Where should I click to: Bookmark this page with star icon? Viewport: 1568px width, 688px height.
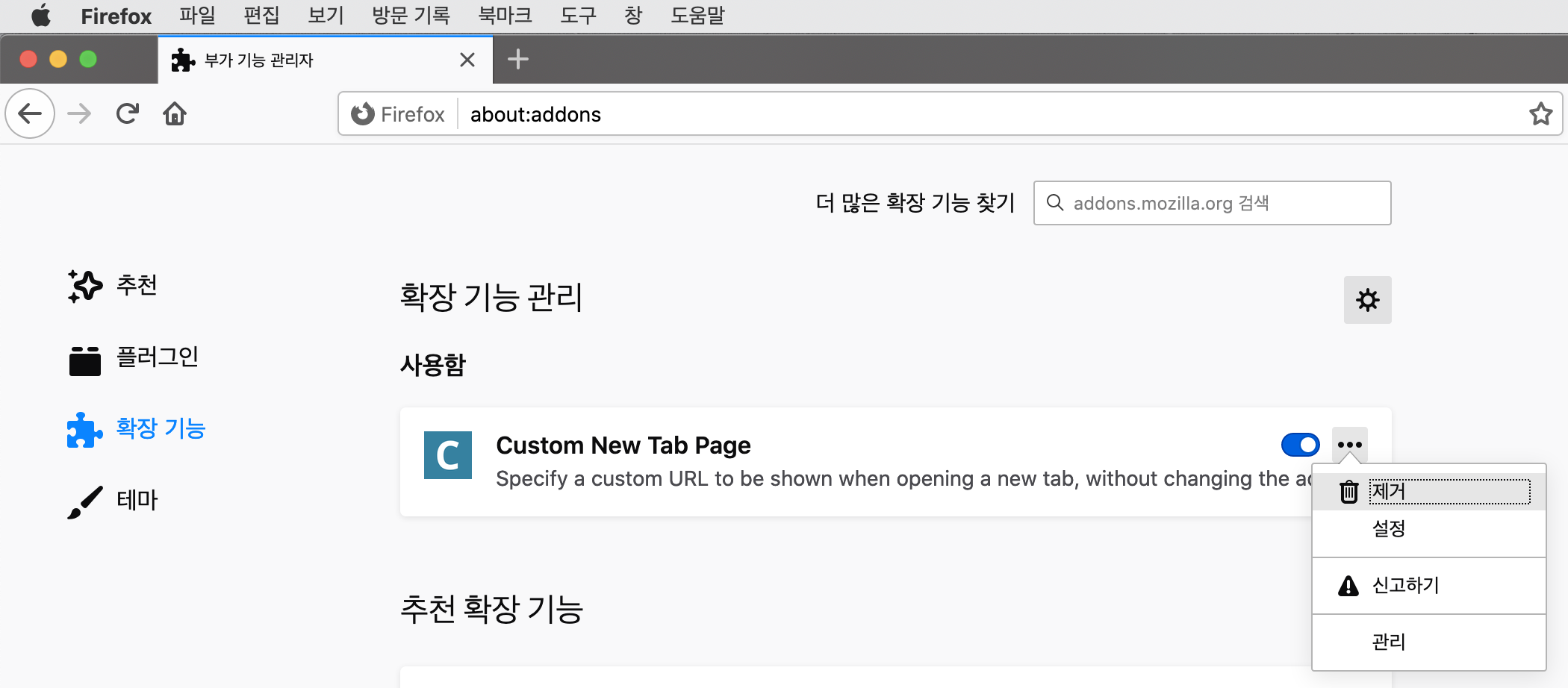(x=1540, y=114)
